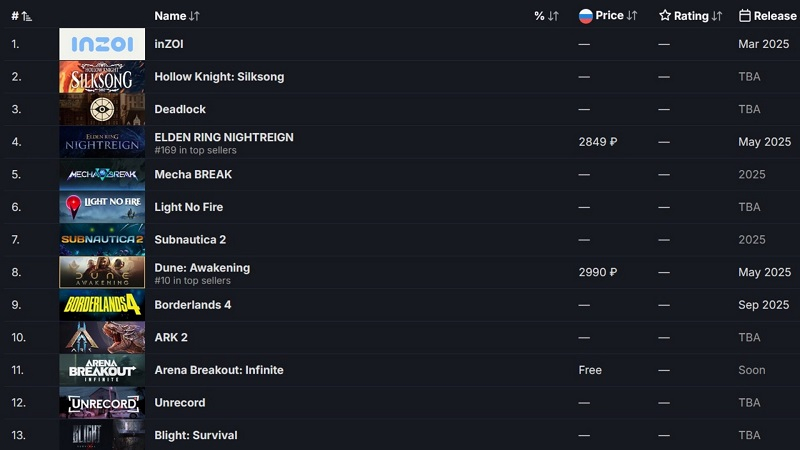Click the Mecha BREAK game title
Viewport: 800px width, 450px height.
pyautogui.click(x=193, y=175)
